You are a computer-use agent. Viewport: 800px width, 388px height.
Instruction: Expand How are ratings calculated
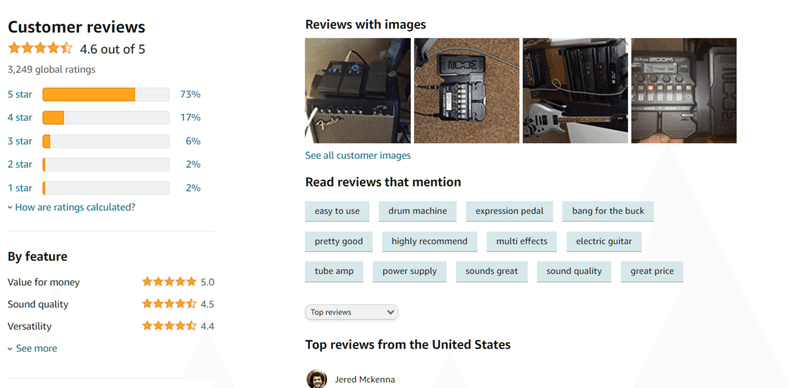pyautogui.click(x=71, y=207)
